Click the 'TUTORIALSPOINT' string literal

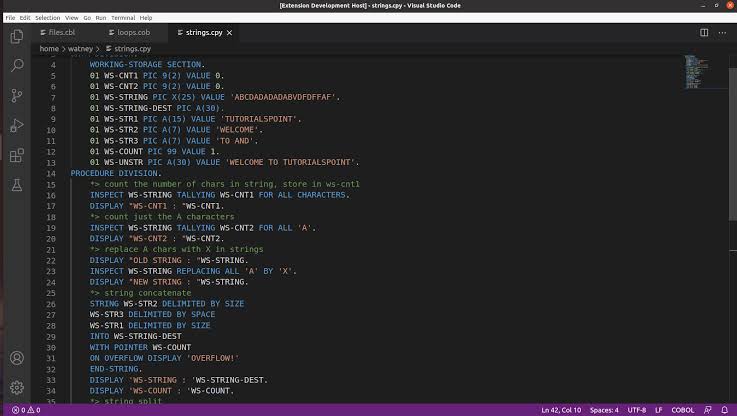(259, 119)
